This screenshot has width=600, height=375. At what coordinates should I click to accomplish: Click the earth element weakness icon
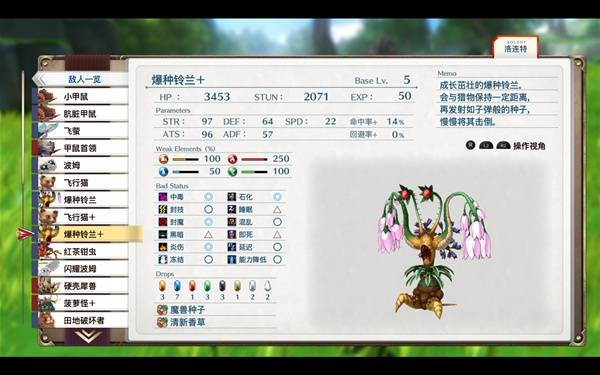(x=163, y=159)
